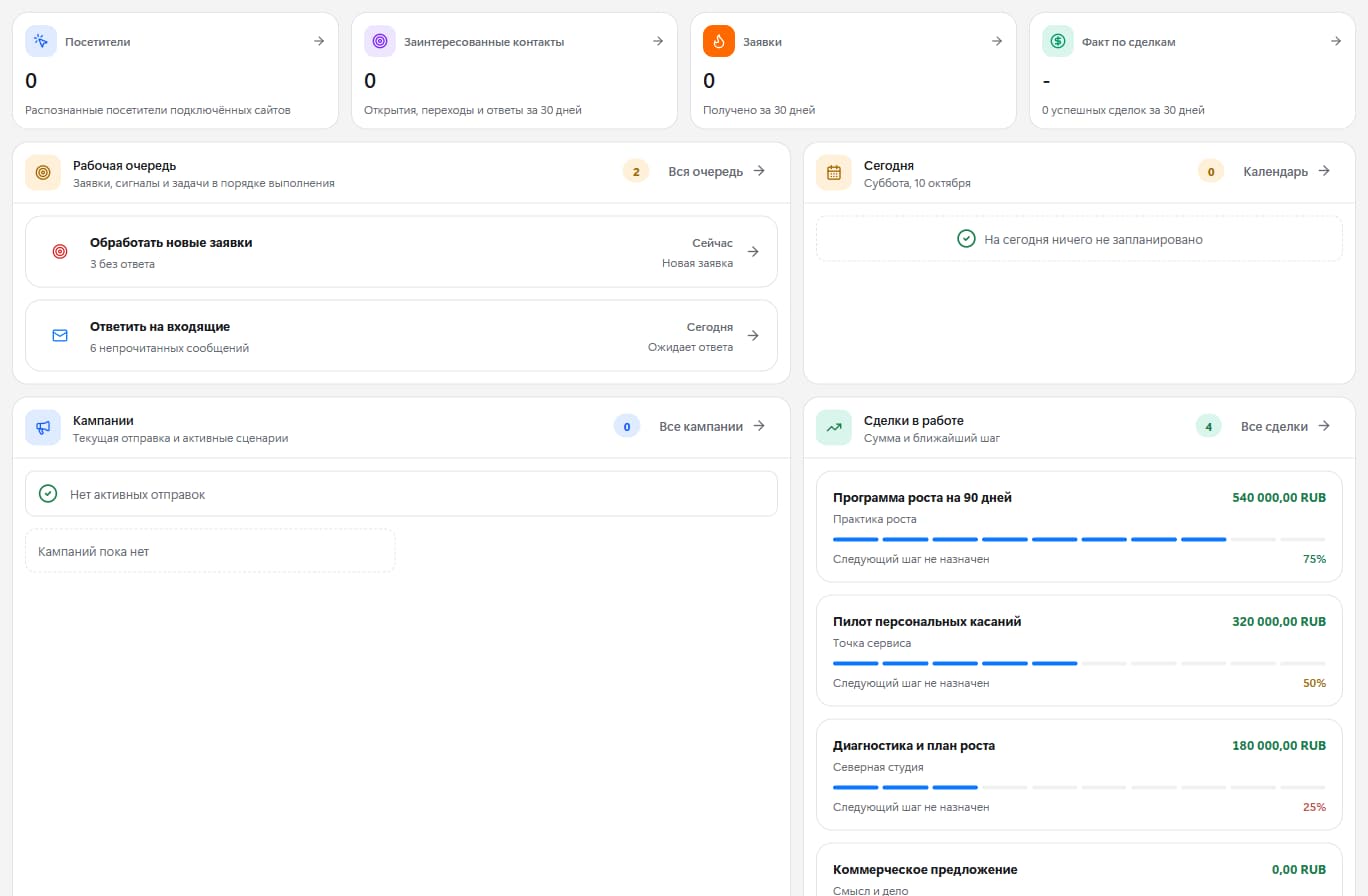The width and height of the screenshot is (1368, 896).
Task: Open Все кампании link
Action: pyautogui.click(x=712, y=426)
